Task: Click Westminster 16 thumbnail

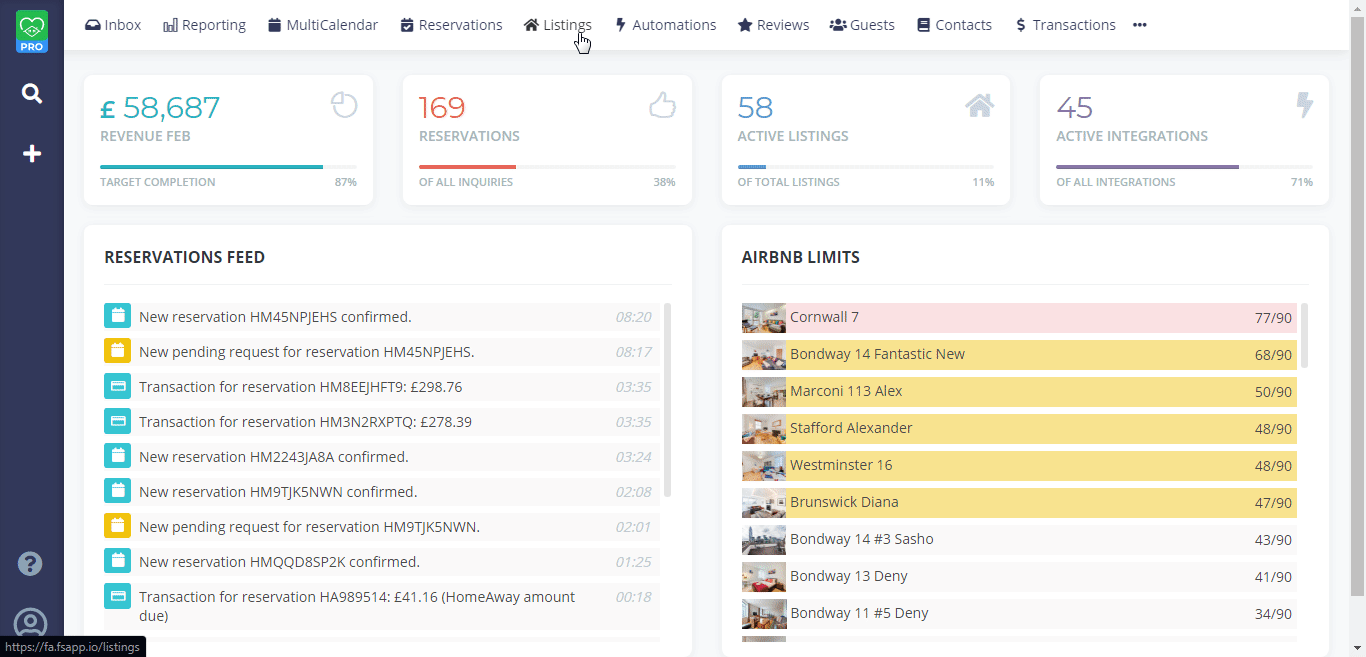Action: coord(764,466)
